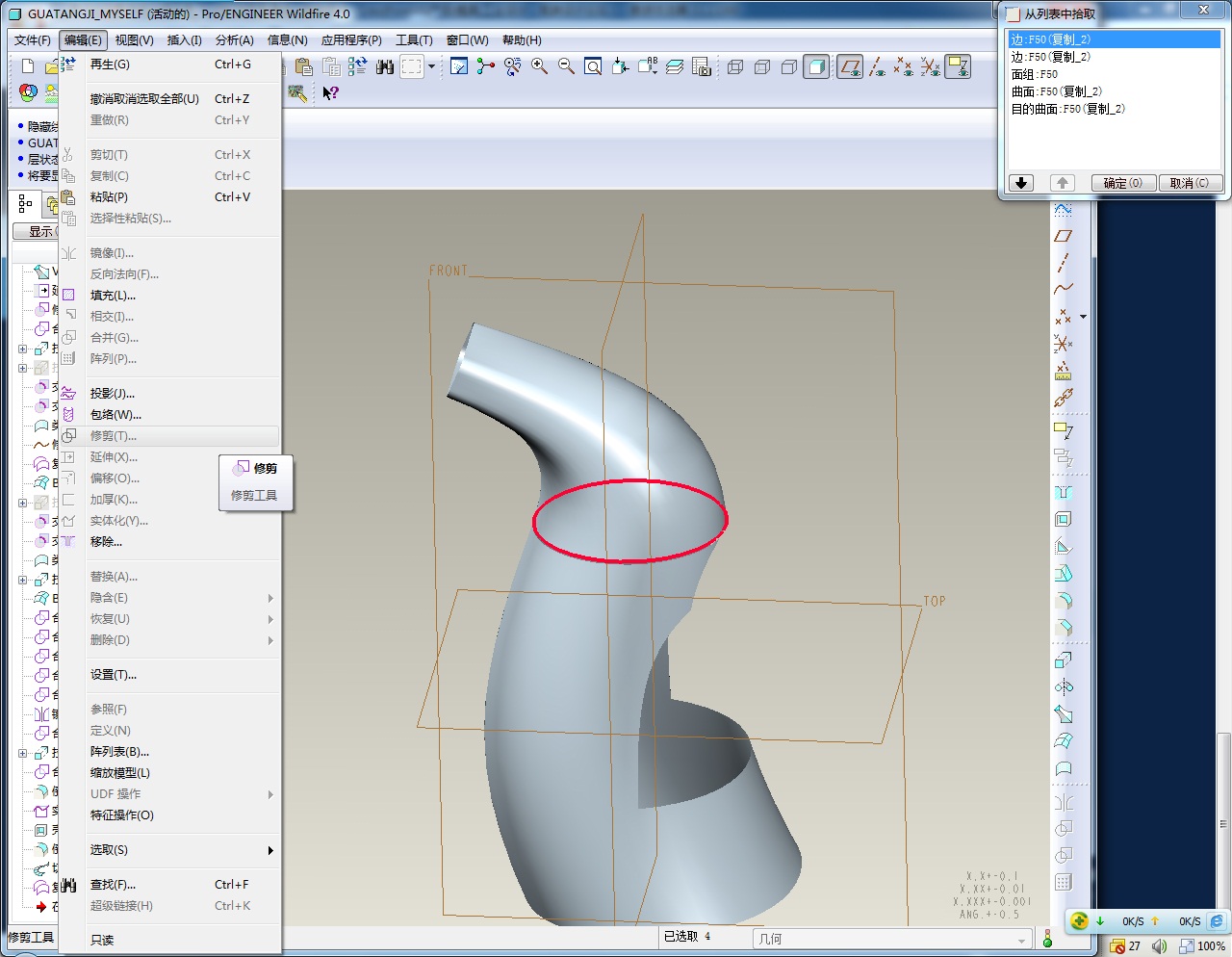Toggle datum planes display

pos(850,66)
